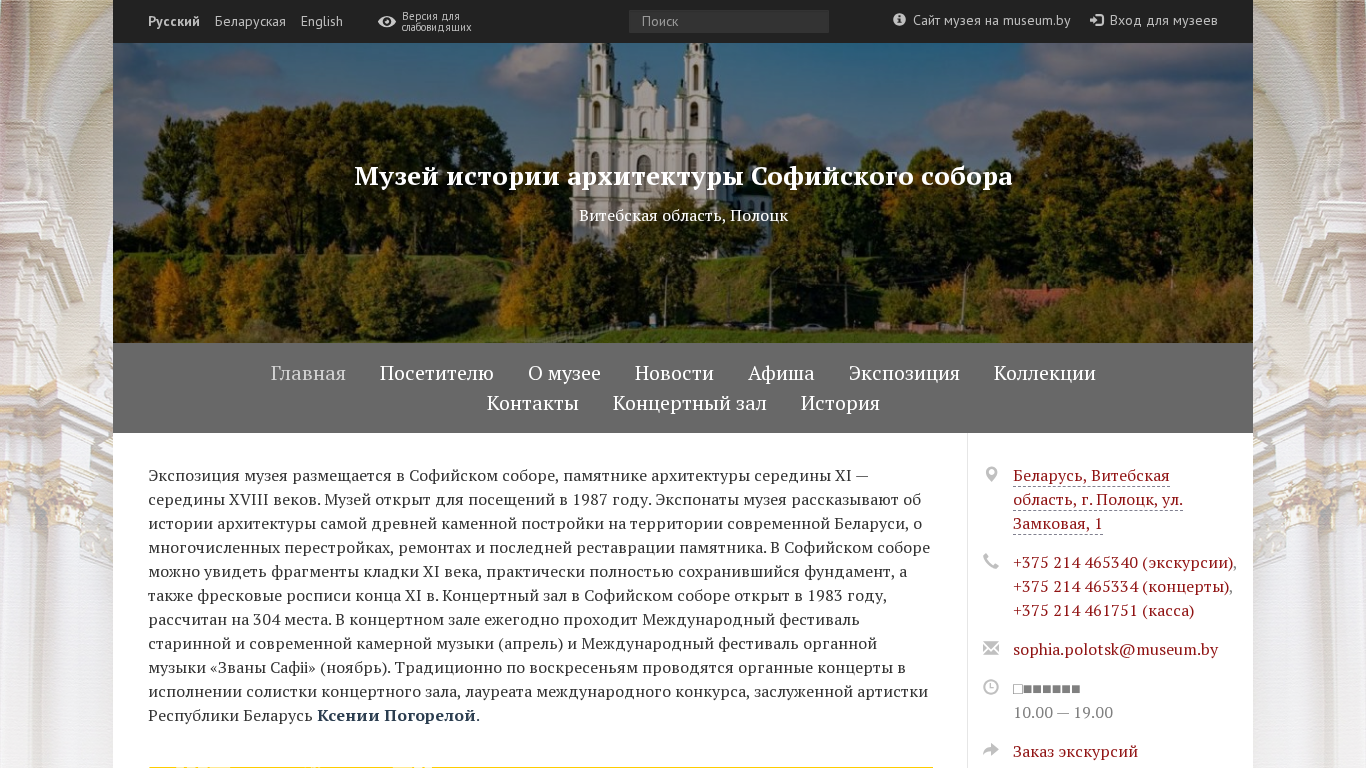Open Версия для слабовидящих mode
This screenshot has height=768, width=1366.
(x=436, y=22)
